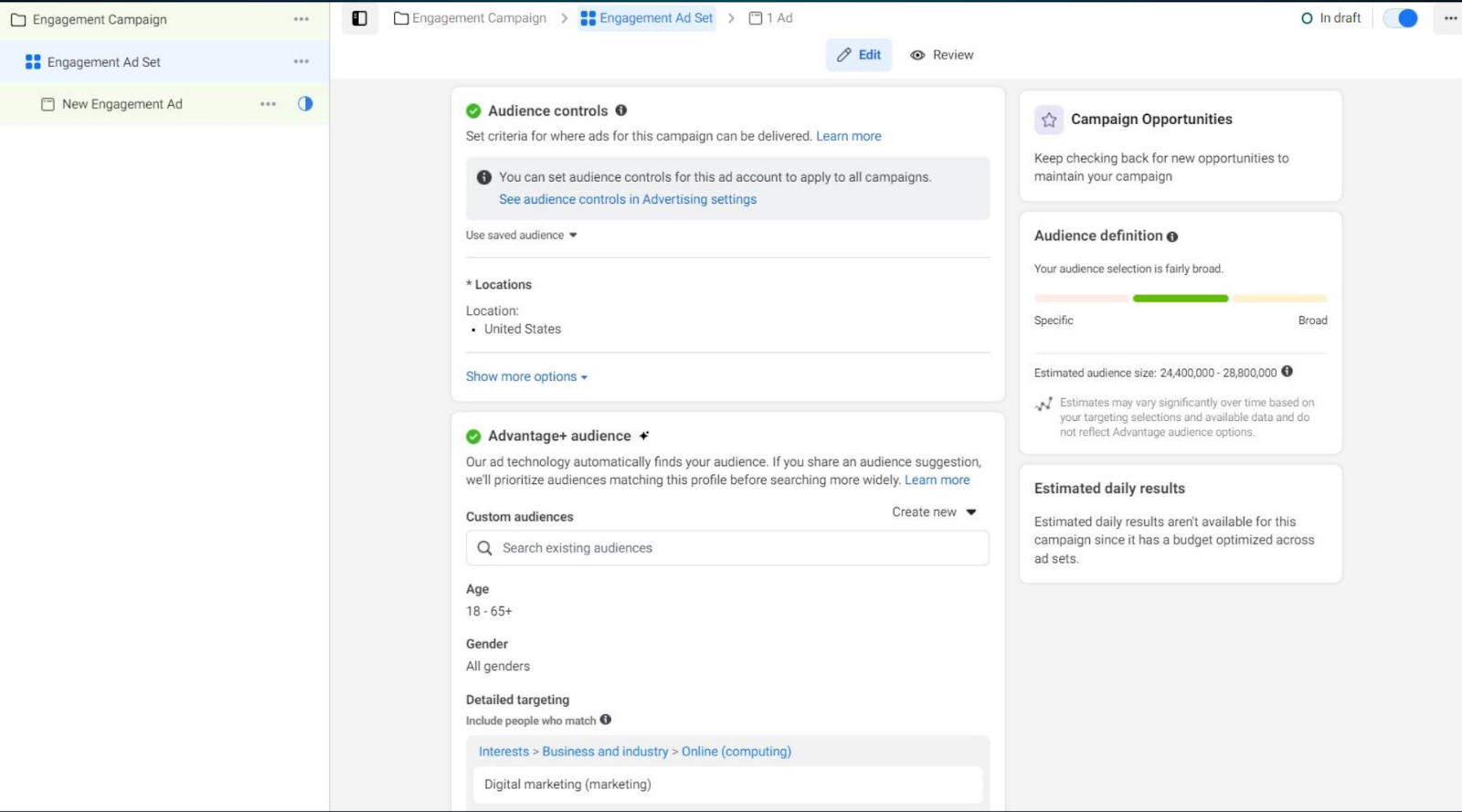Click the half-filled status icon for New Engagement Ad
The image size is (1462, 812).
pos(305,104)
